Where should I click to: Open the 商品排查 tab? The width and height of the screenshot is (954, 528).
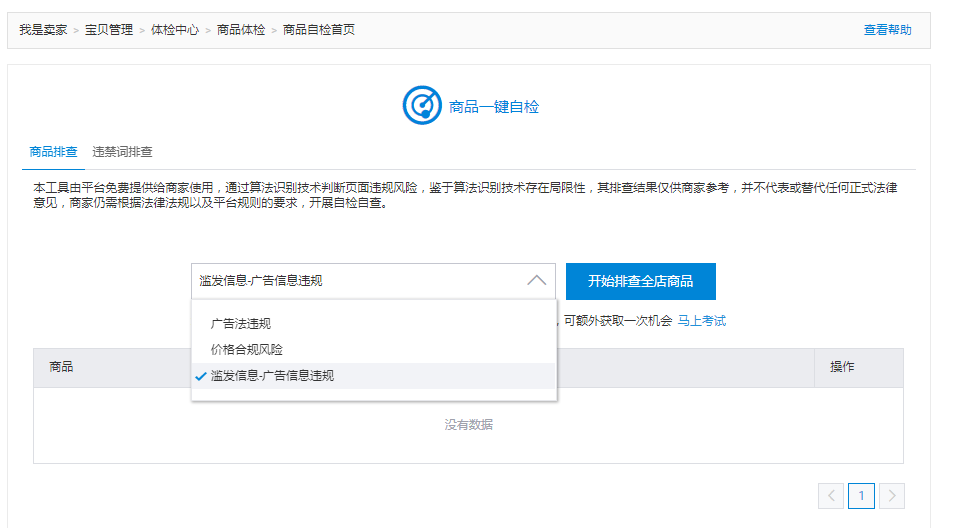[53, 153]
